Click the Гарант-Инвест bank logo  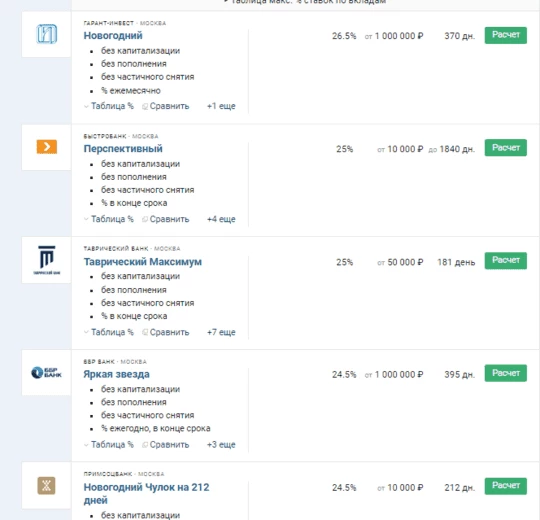pyautogui.click(x=46, y=34)
